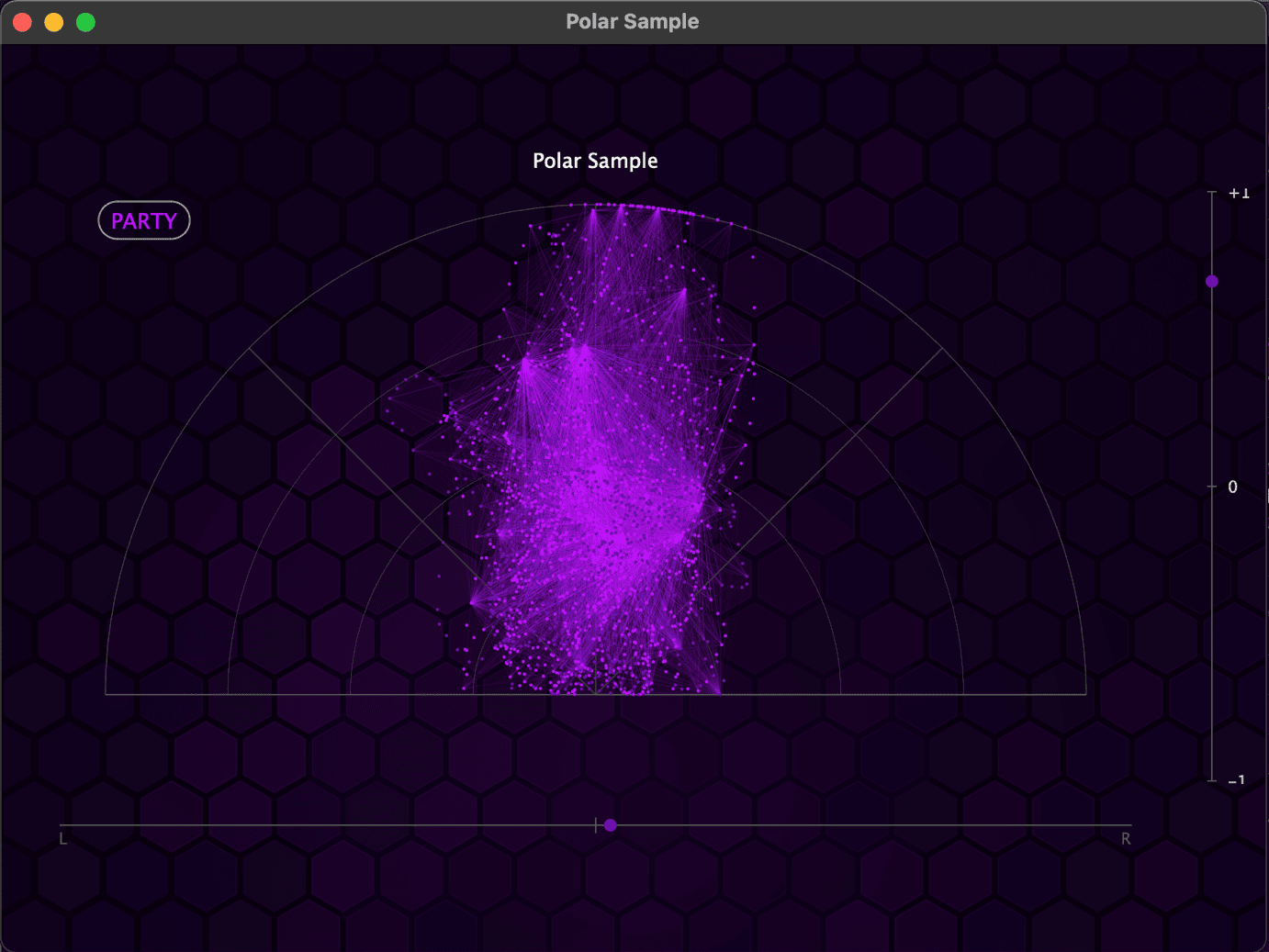This screenshot has height=952, width=1269.
Task: Select the horizontal balance slider handle
Action: (610, 825)
